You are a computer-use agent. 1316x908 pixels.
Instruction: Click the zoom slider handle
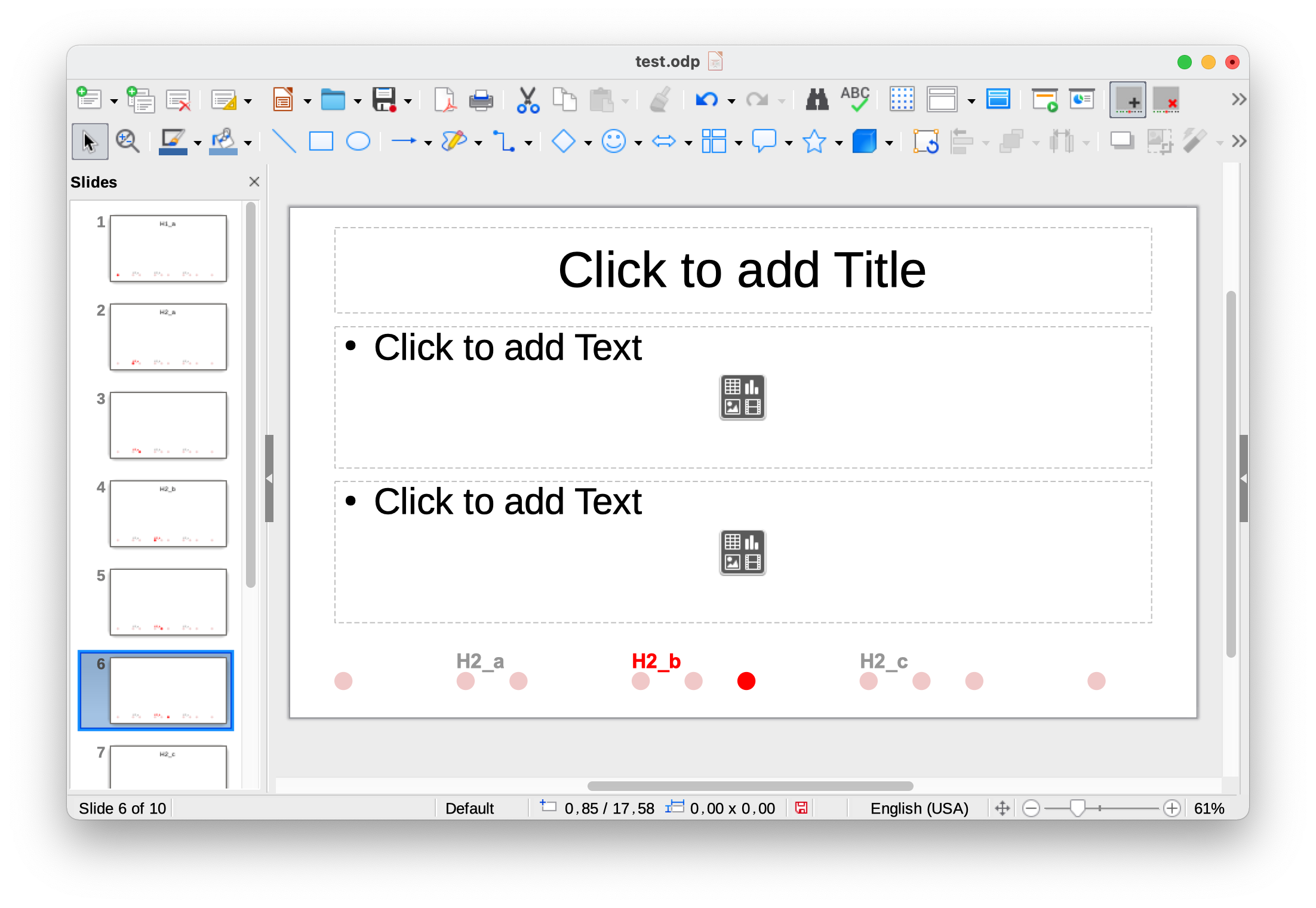pyautogui.click(x=1077, y=808)
